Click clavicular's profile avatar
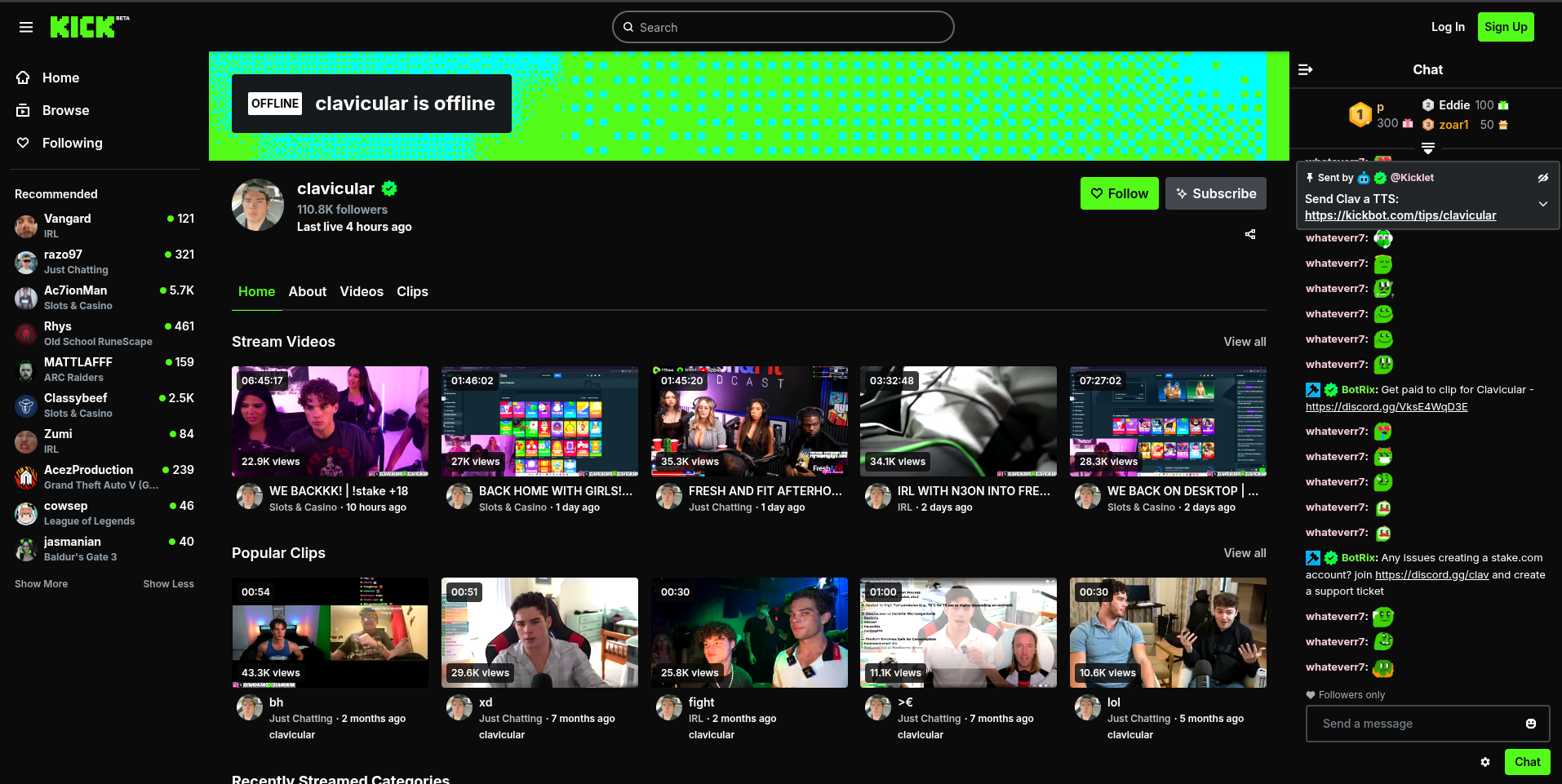Screen dimensions: 1562x784 click(258, 205)
